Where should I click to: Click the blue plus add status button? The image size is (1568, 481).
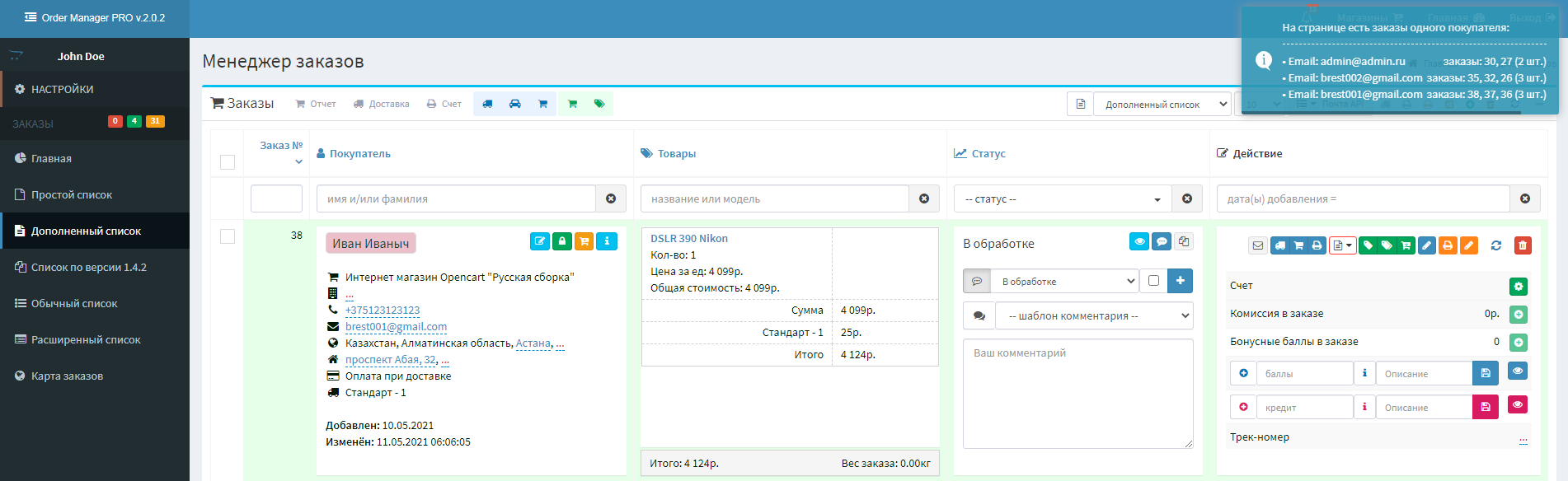click(1181, 281)
